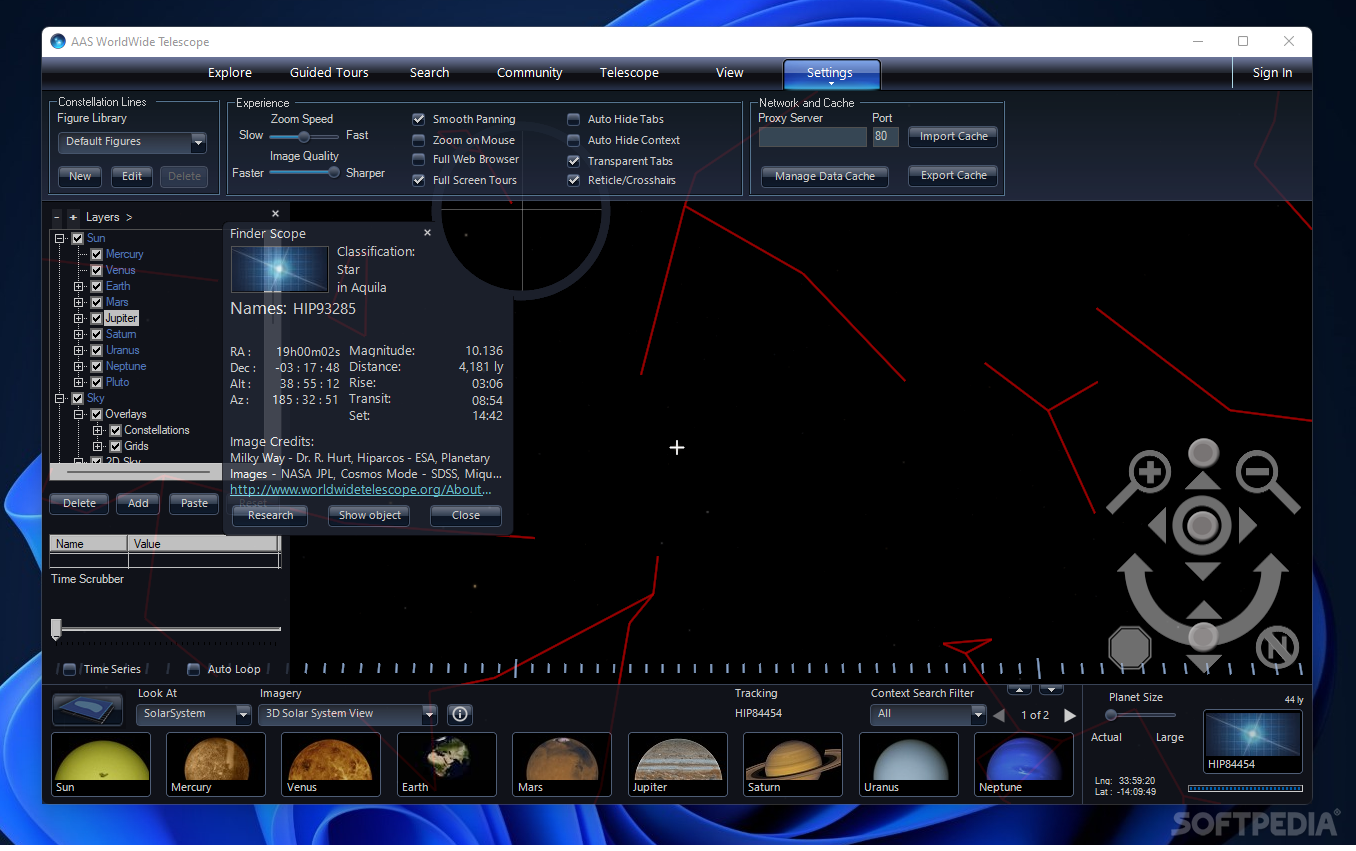Open the HIP84454 overview thumbnail

tap(1253, 741)
